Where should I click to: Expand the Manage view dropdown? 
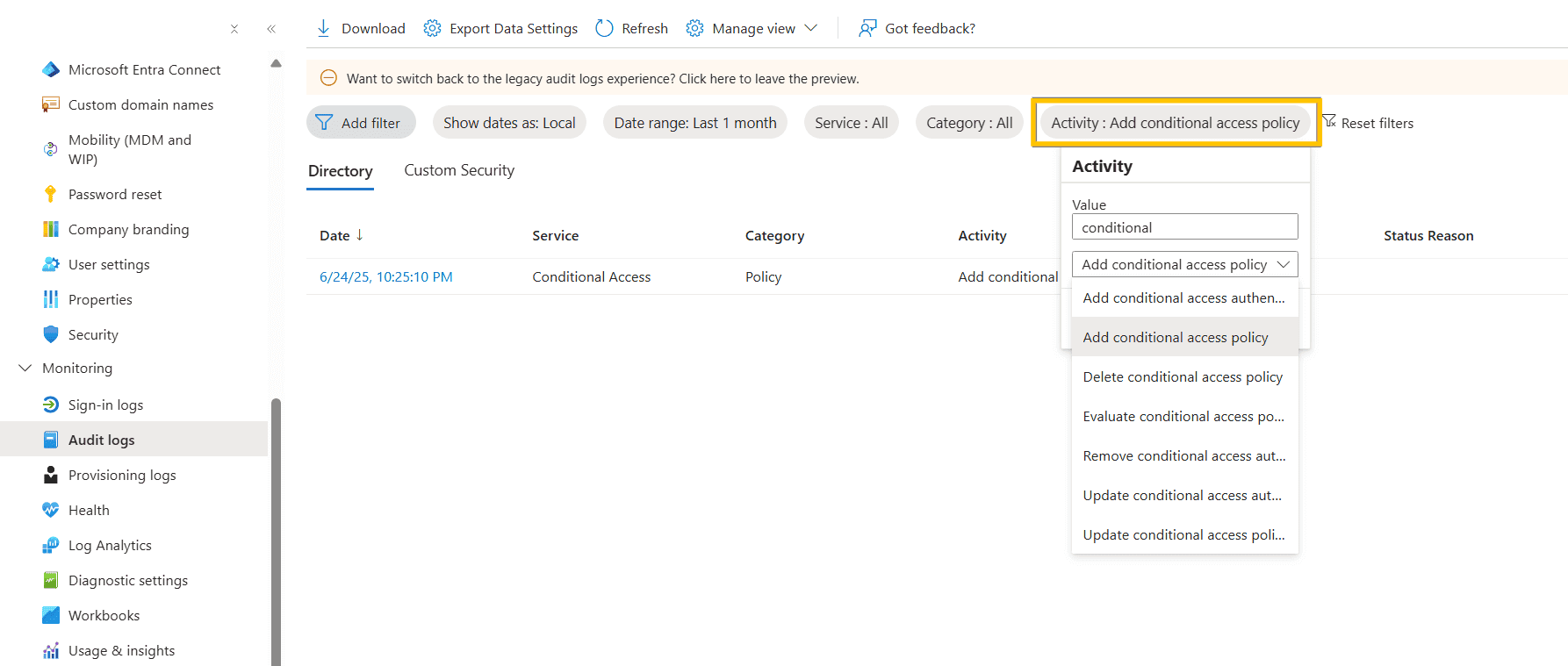tap(810, 28)
